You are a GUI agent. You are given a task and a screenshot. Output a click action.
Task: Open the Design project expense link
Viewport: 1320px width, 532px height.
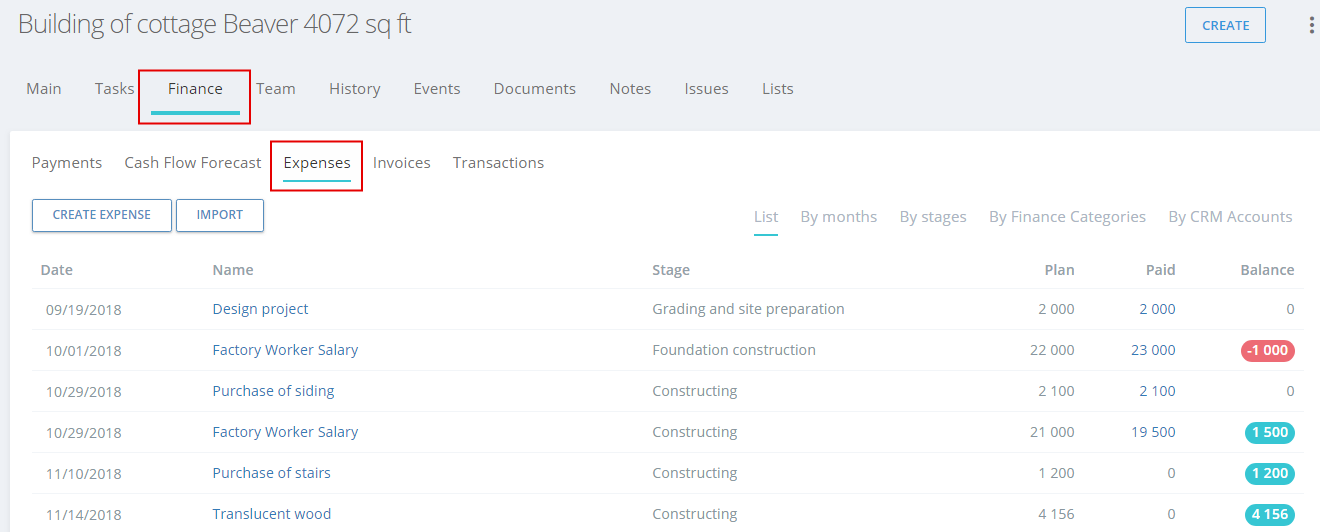pyautogui.click(x=260, y=309)
